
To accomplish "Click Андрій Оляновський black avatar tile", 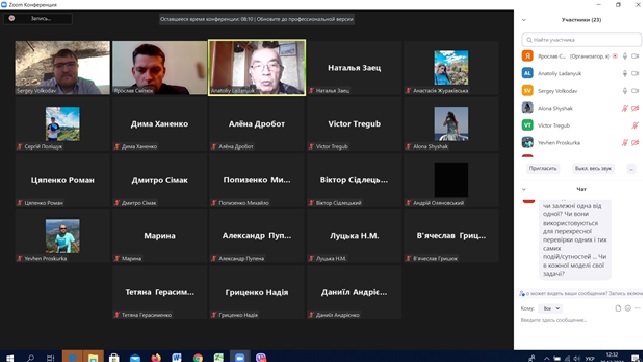I will [451, 180].
